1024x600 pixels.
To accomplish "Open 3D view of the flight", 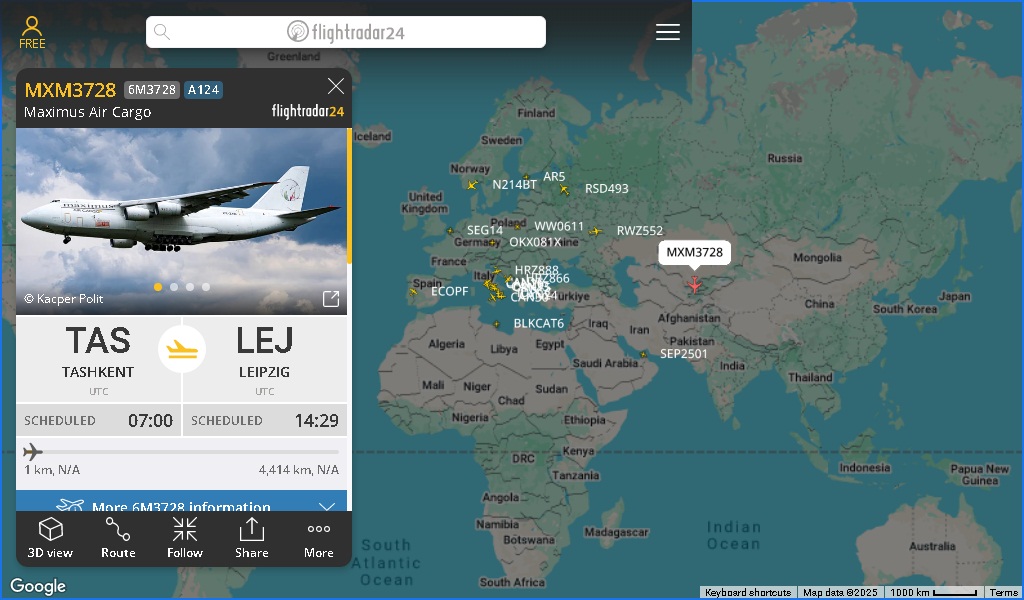I will 50,538.
